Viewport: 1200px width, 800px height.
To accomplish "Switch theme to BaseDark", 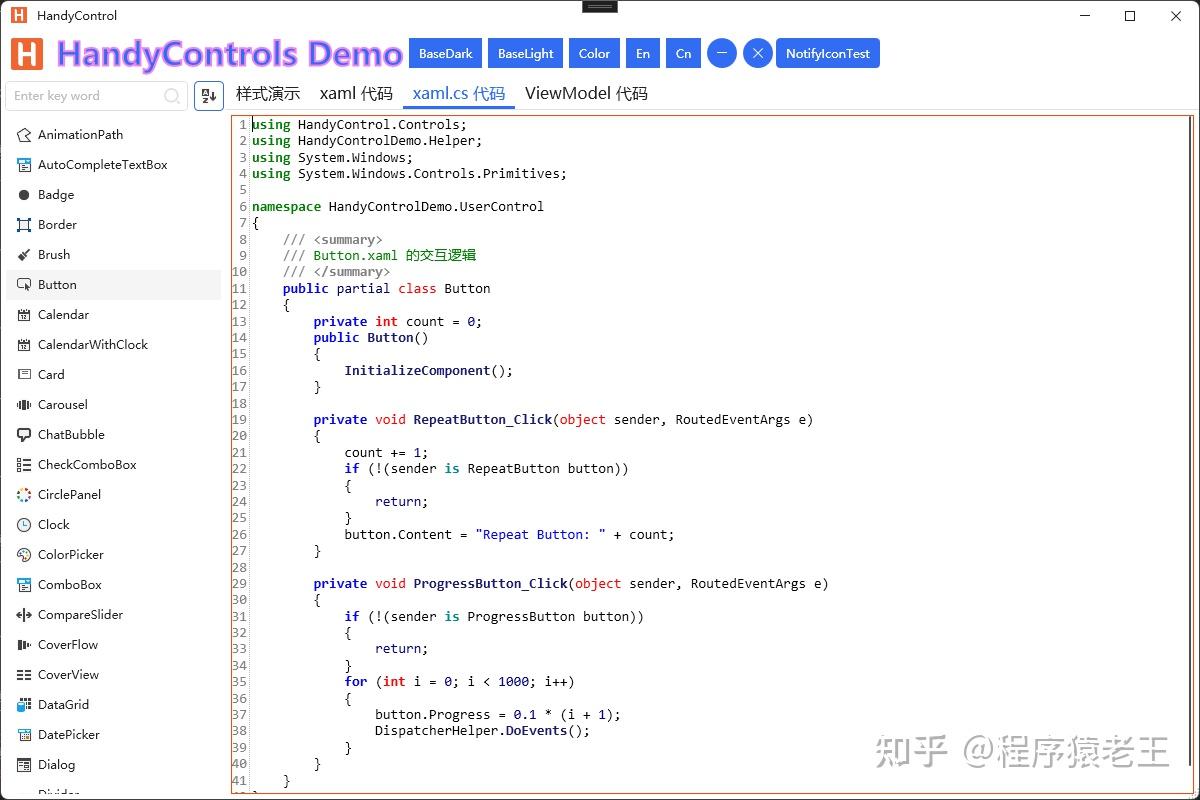I will pyautogui.click(x=445, y=53).
